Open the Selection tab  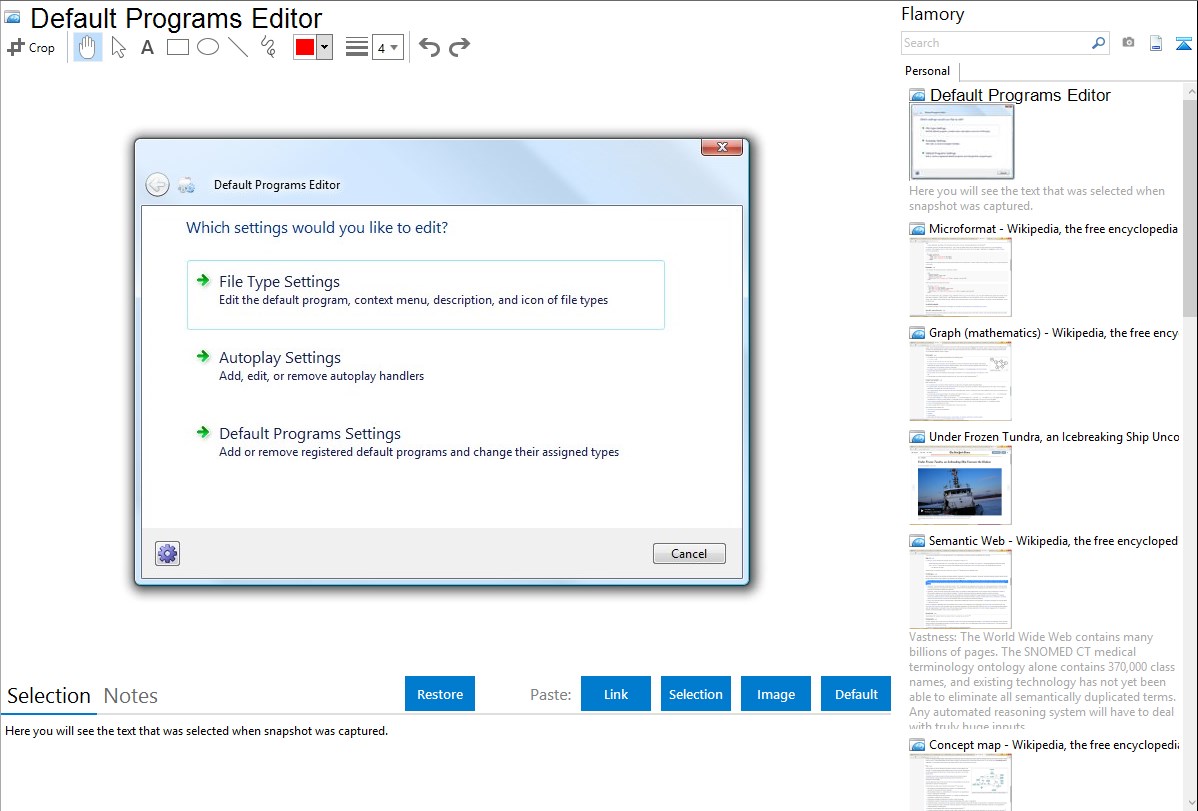pos(49,696)
